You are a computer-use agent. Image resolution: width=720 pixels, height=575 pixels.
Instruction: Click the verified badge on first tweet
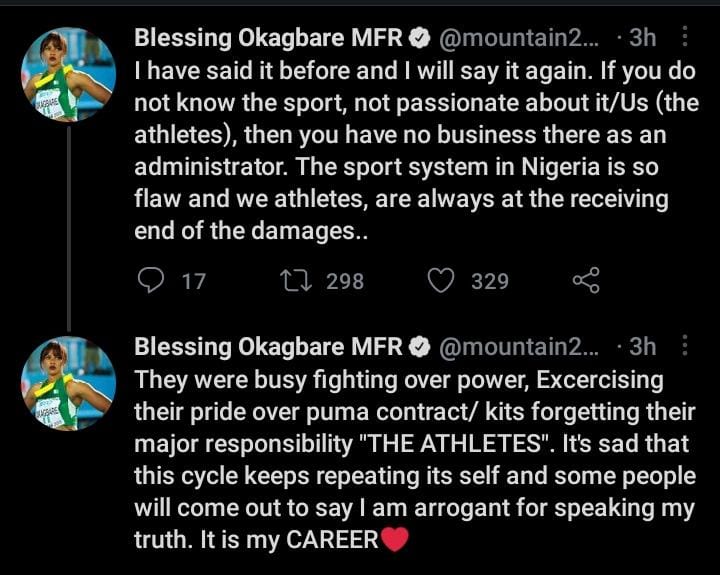[419, 38]
